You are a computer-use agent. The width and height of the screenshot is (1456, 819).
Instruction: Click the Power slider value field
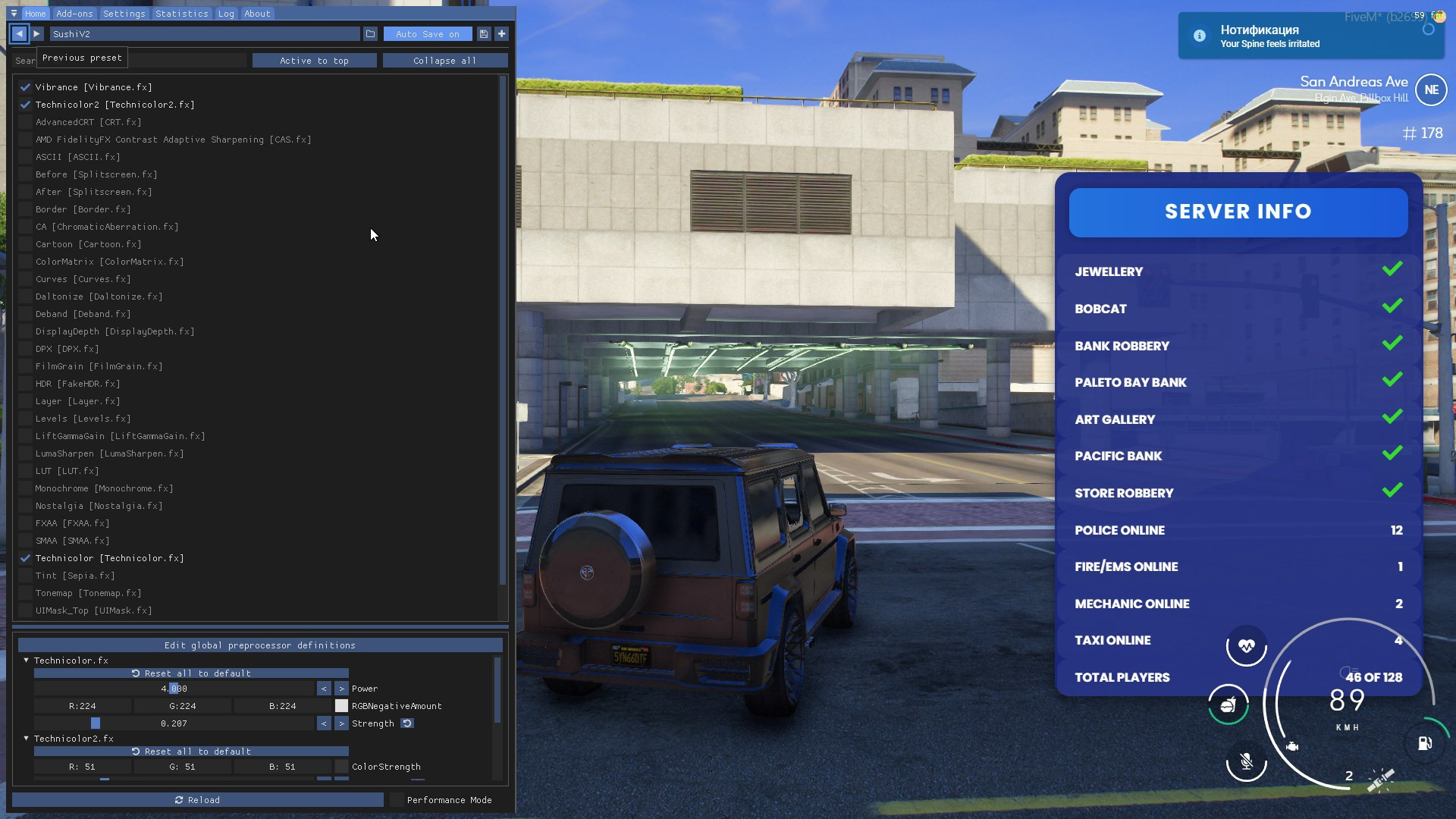pos(174,689)
